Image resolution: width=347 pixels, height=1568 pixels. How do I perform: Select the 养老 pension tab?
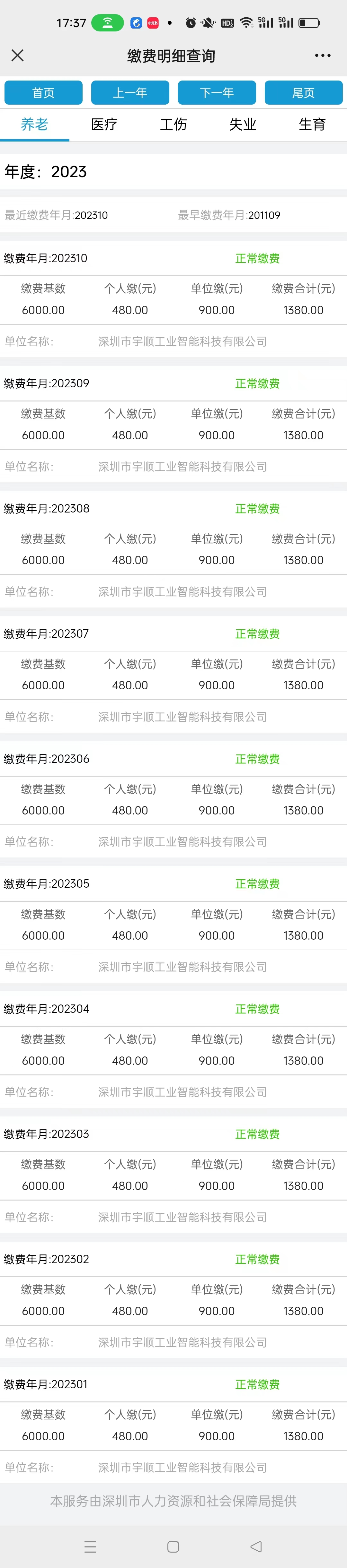click(34, 125)
